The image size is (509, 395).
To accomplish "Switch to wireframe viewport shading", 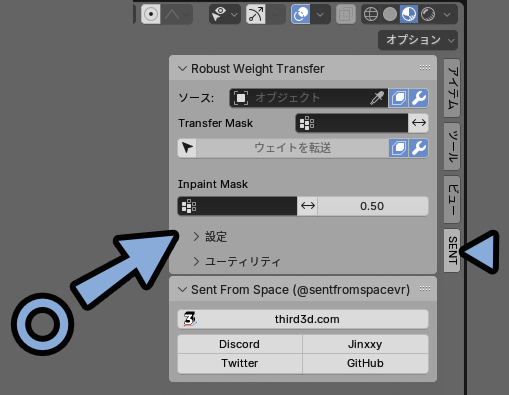I will click(x=371, y=14).
